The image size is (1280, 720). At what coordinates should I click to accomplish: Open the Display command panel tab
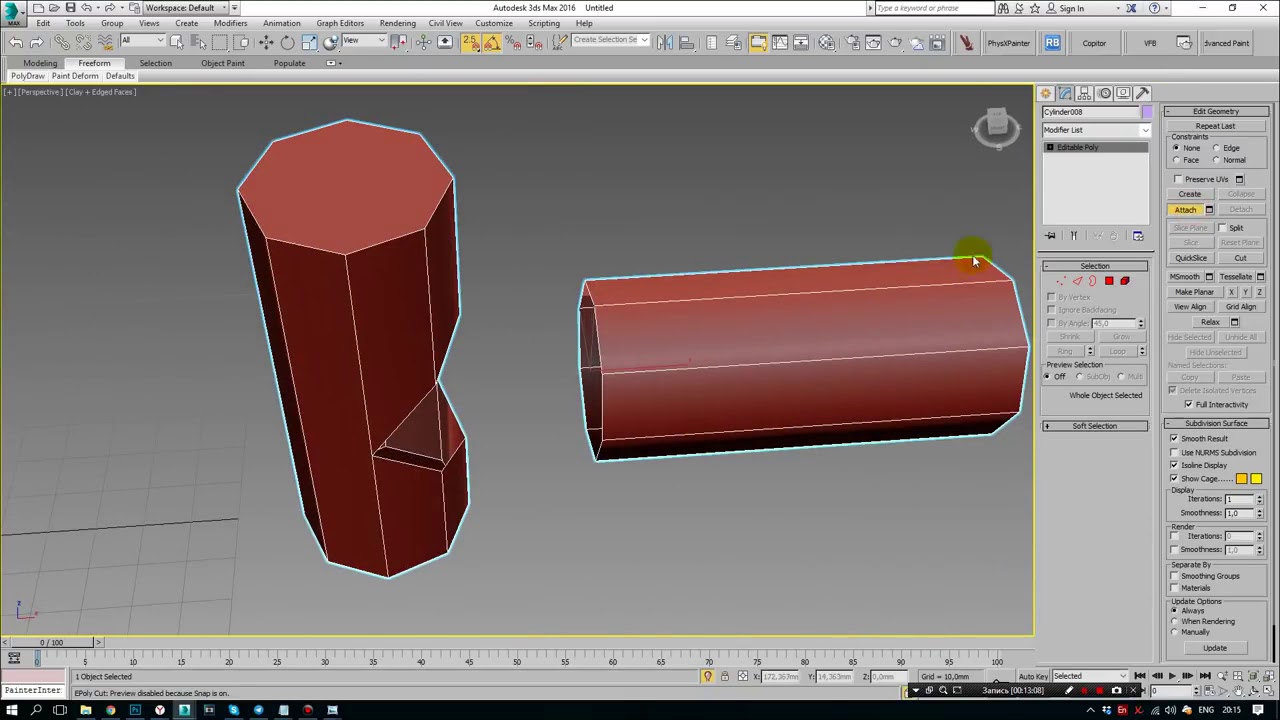pyautogui.click(x=1123, y=93)
